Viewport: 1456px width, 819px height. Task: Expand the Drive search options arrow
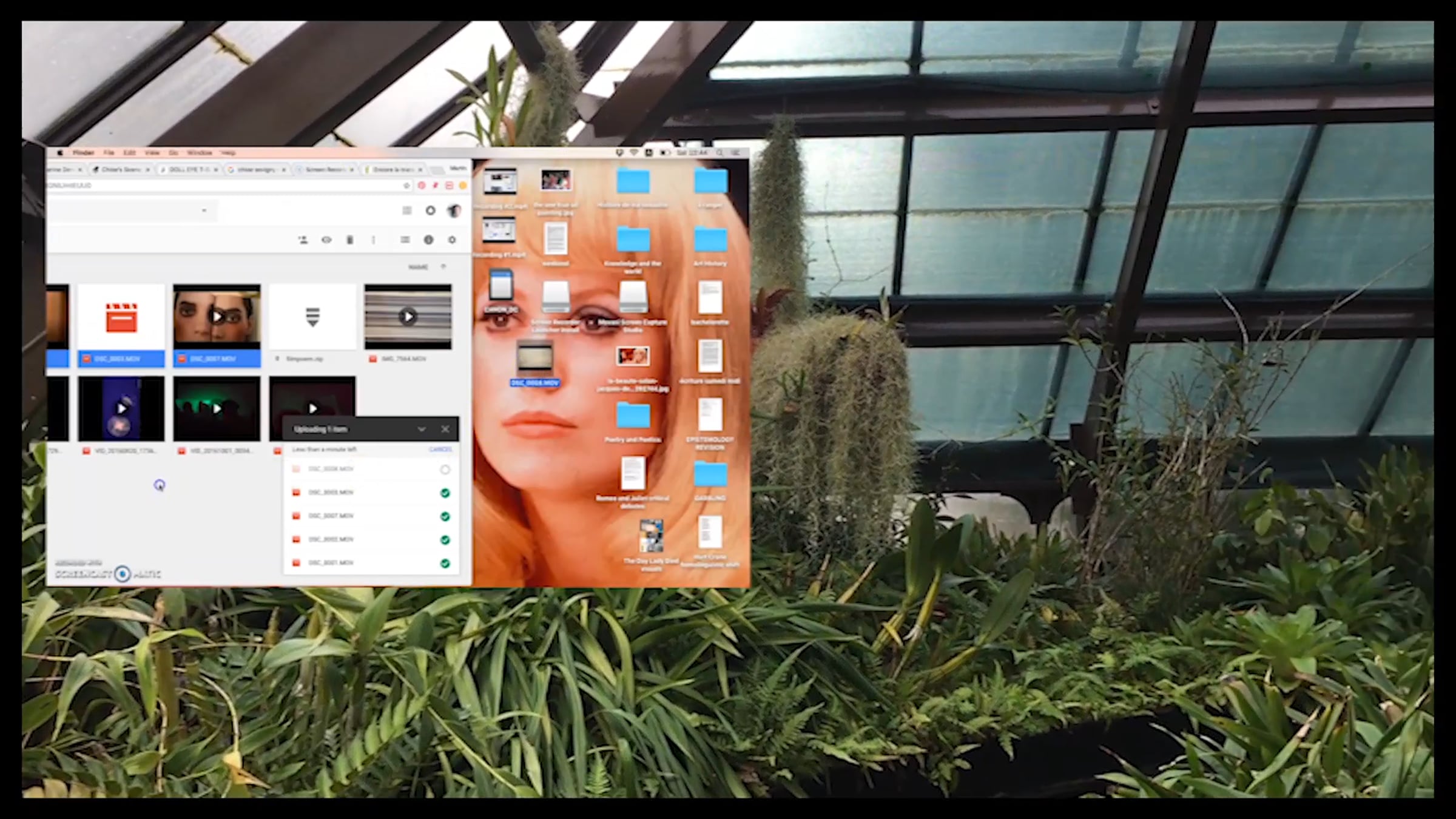click(x=204, y=211)
